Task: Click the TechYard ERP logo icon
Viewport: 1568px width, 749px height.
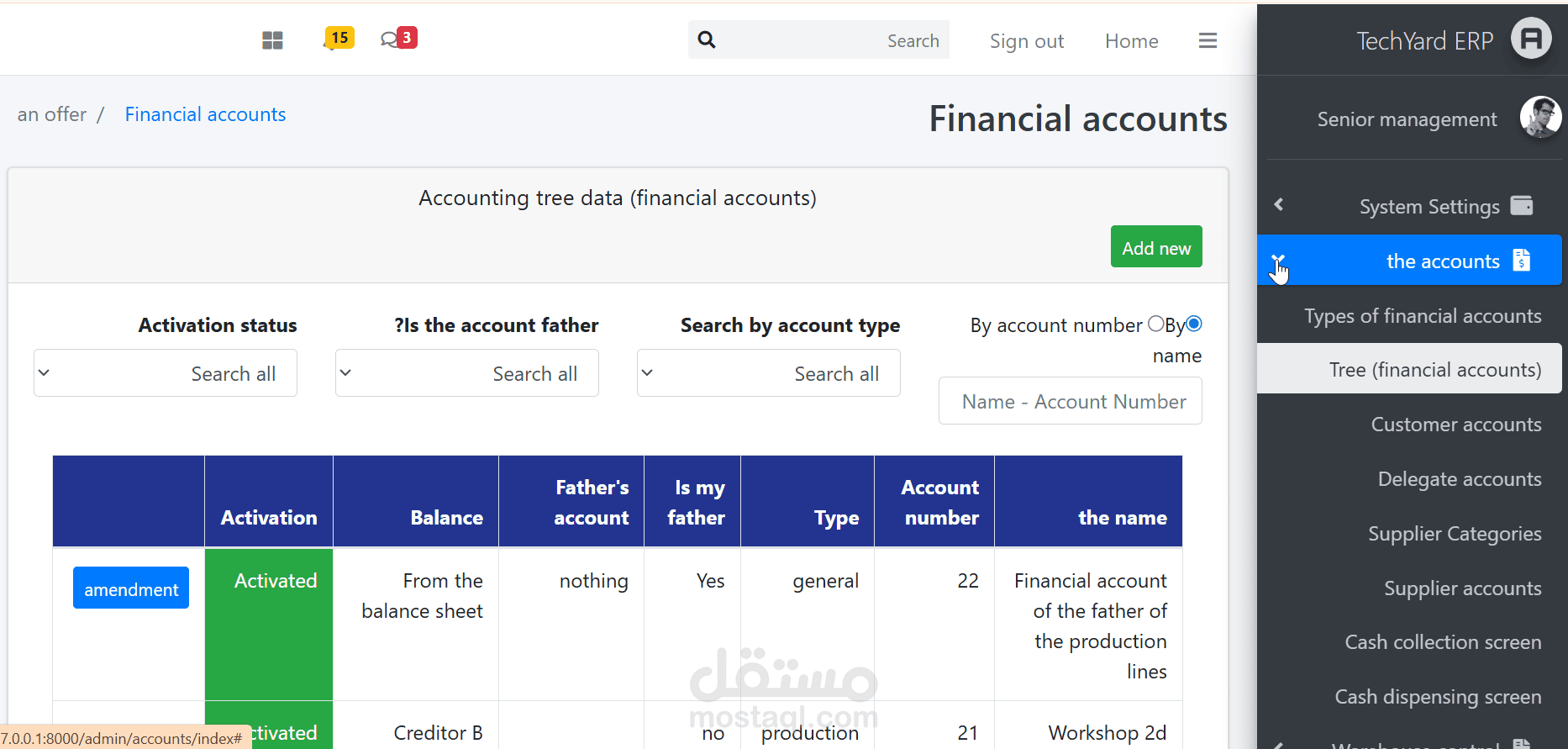Action: pos(1531,39)
